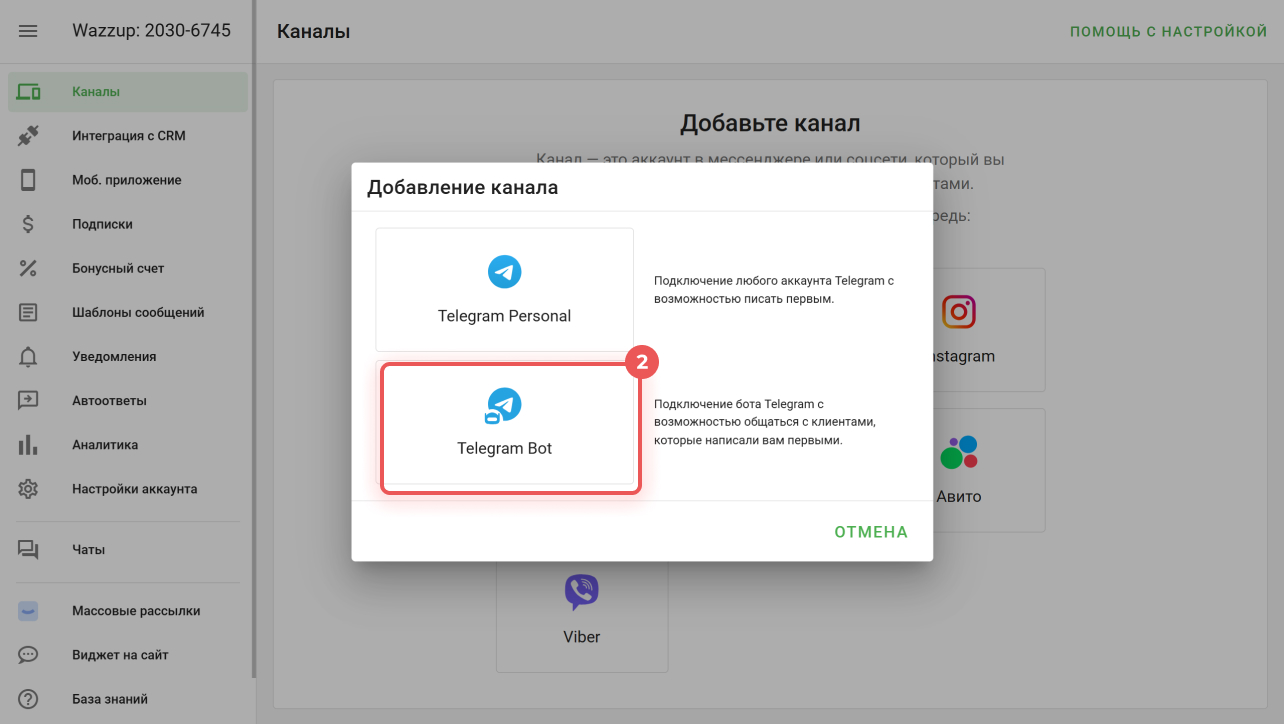The image size is (1284, 724).
Task: Open Настройки аккаунта section
Action: click(128, 489)
